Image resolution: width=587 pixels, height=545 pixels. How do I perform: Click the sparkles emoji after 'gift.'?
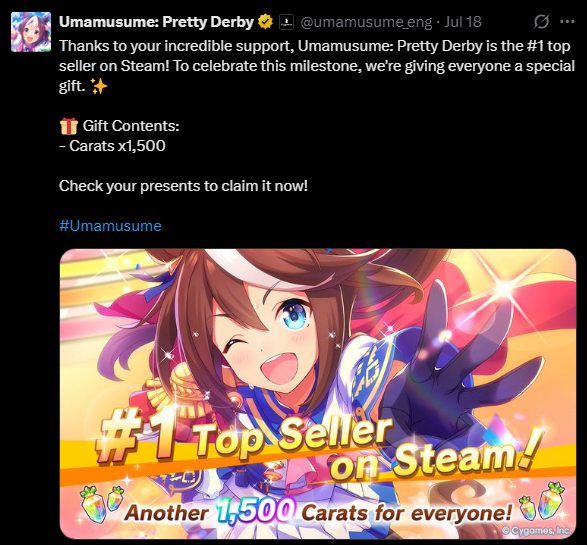99,86
